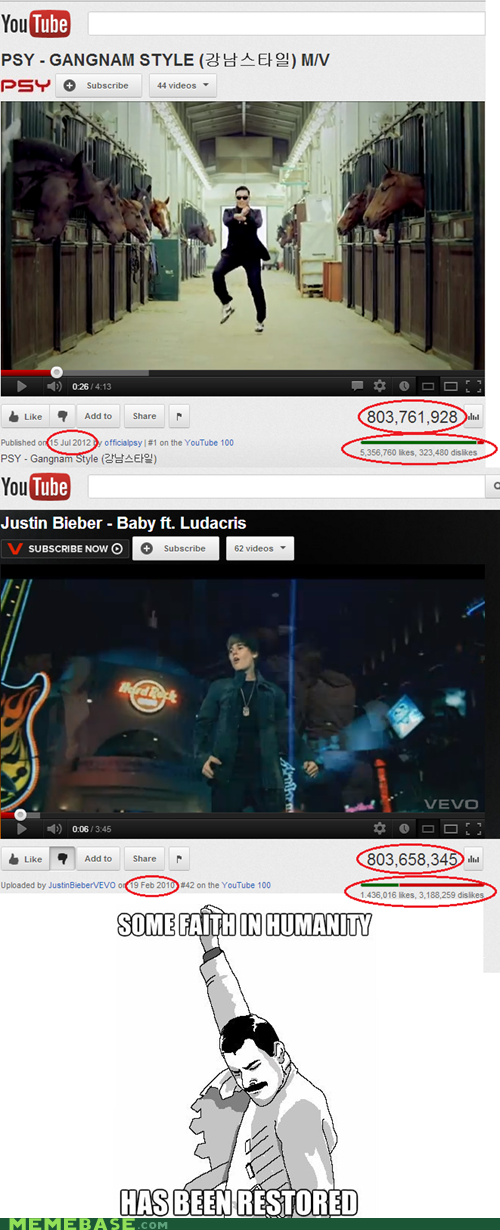
Task: Switch Baby video player to small size
Action: coord(427,829)
